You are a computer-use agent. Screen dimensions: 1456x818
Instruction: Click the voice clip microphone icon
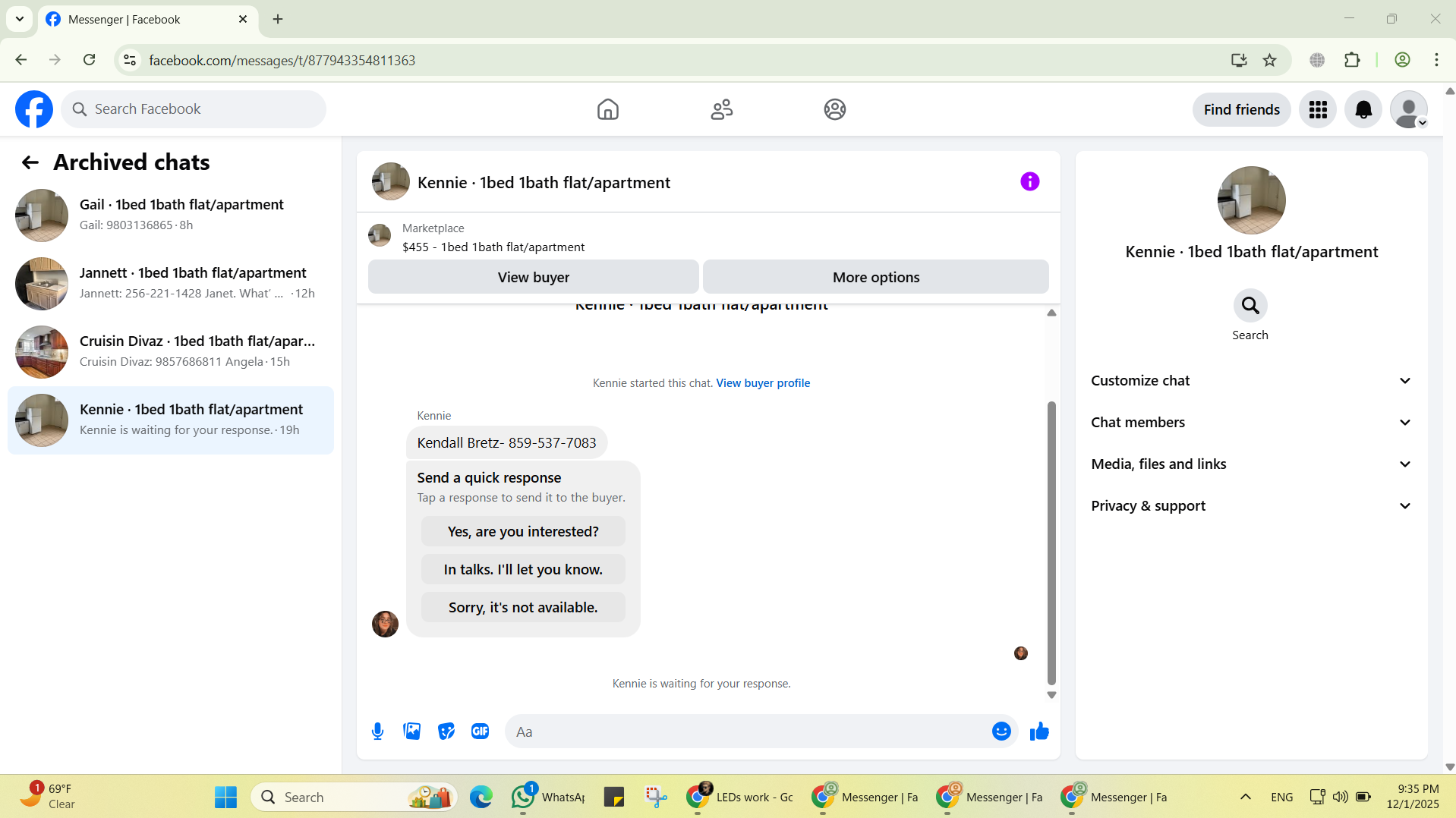pyautogui.click(x=377, y=731)
